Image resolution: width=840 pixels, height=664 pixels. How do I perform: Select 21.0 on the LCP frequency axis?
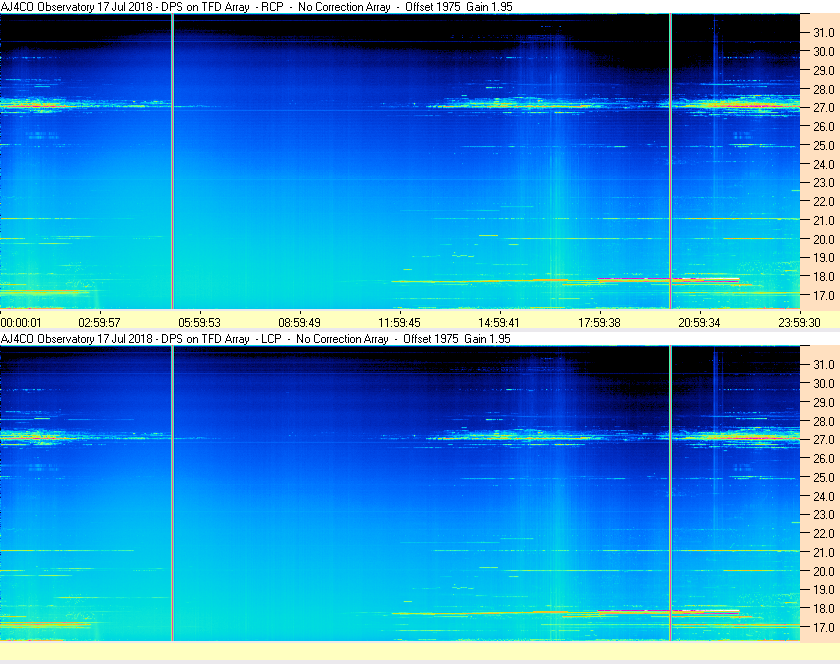tap(824, 552)
